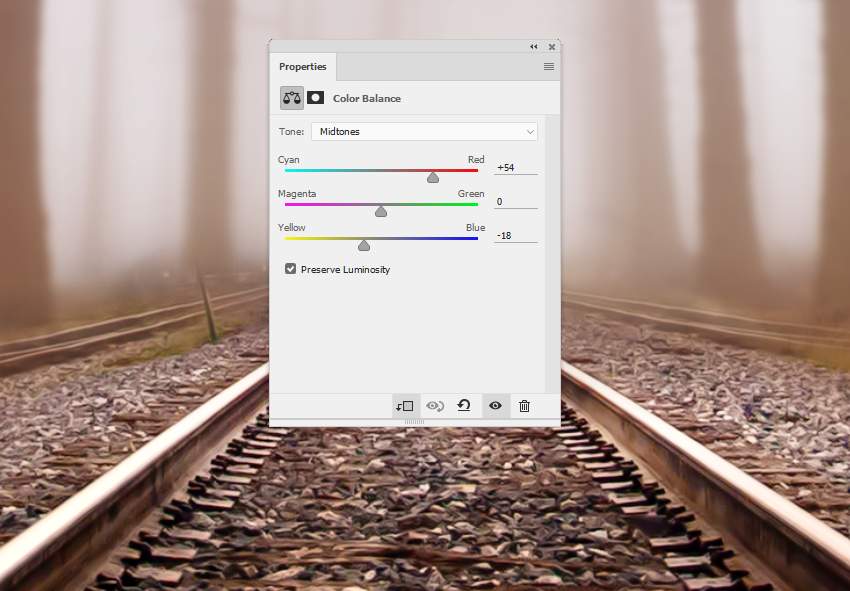The height and width of the screenshot is (591, 850).
Task: Switch to the Properties tab
Action: [x=303, y=67]
